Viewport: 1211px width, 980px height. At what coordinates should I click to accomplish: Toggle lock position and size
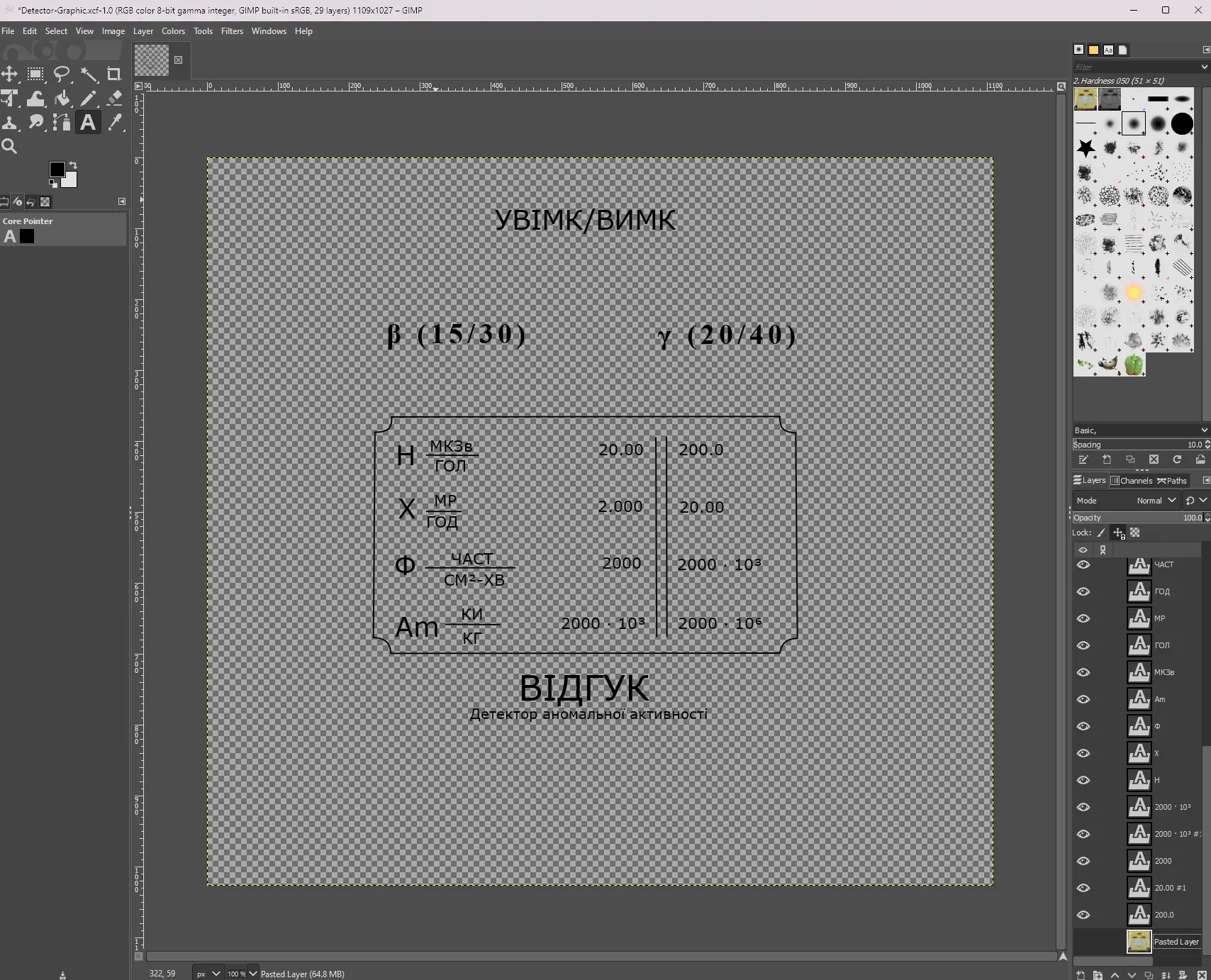[x=1118, y=533]
